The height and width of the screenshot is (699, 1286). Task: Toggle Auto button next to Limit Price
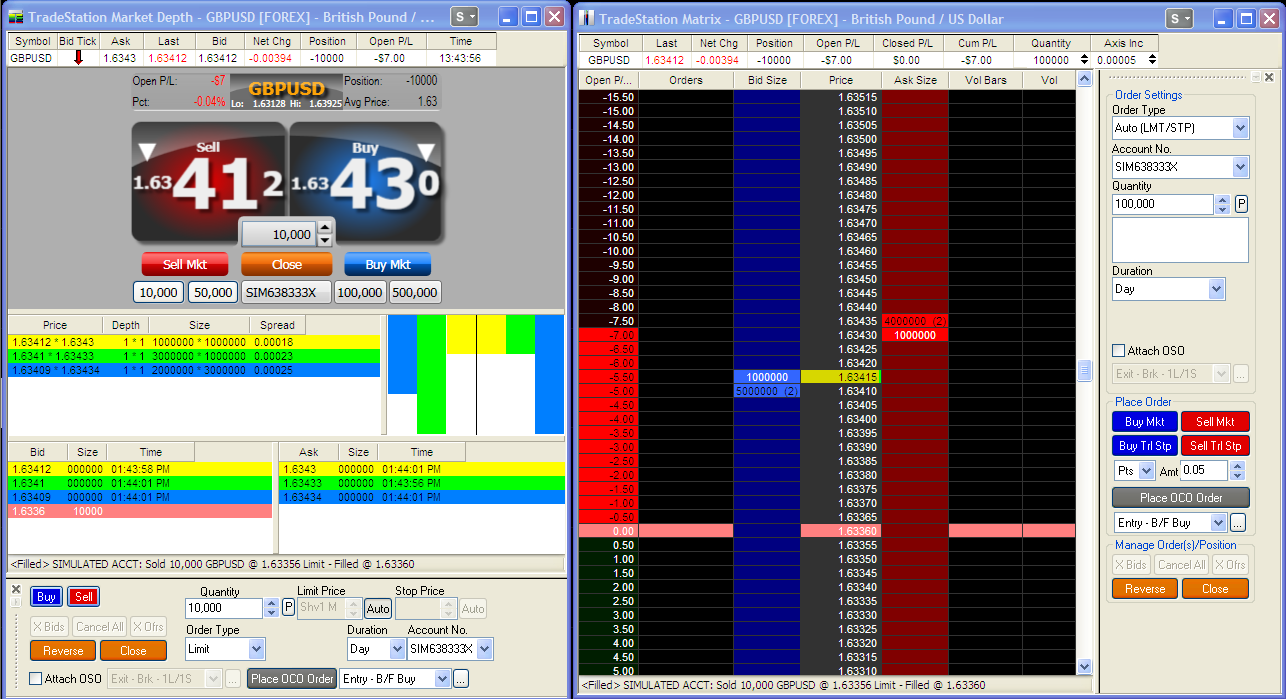(x=378, y=608)
